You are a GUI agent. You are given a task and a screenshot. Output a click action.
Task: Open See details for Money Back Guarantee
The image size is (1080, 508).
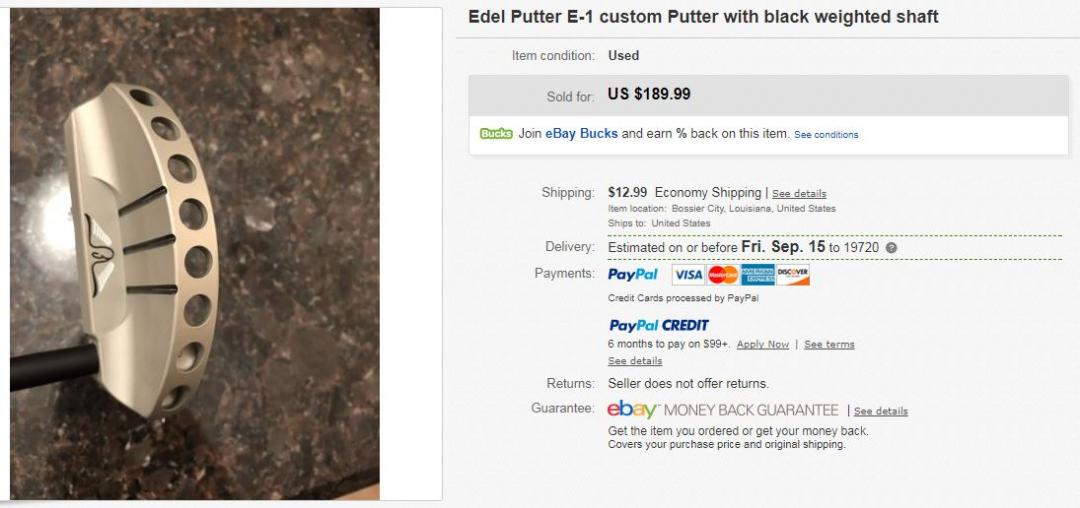coord(881,411)
